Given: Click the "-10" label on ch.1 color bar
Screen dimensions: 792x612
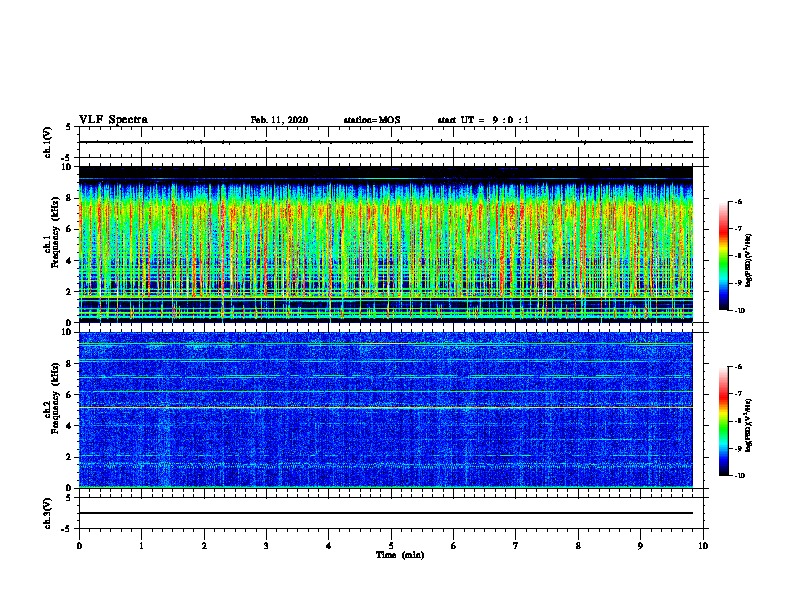Looking at the screenshot, I should tap(740, 311).
